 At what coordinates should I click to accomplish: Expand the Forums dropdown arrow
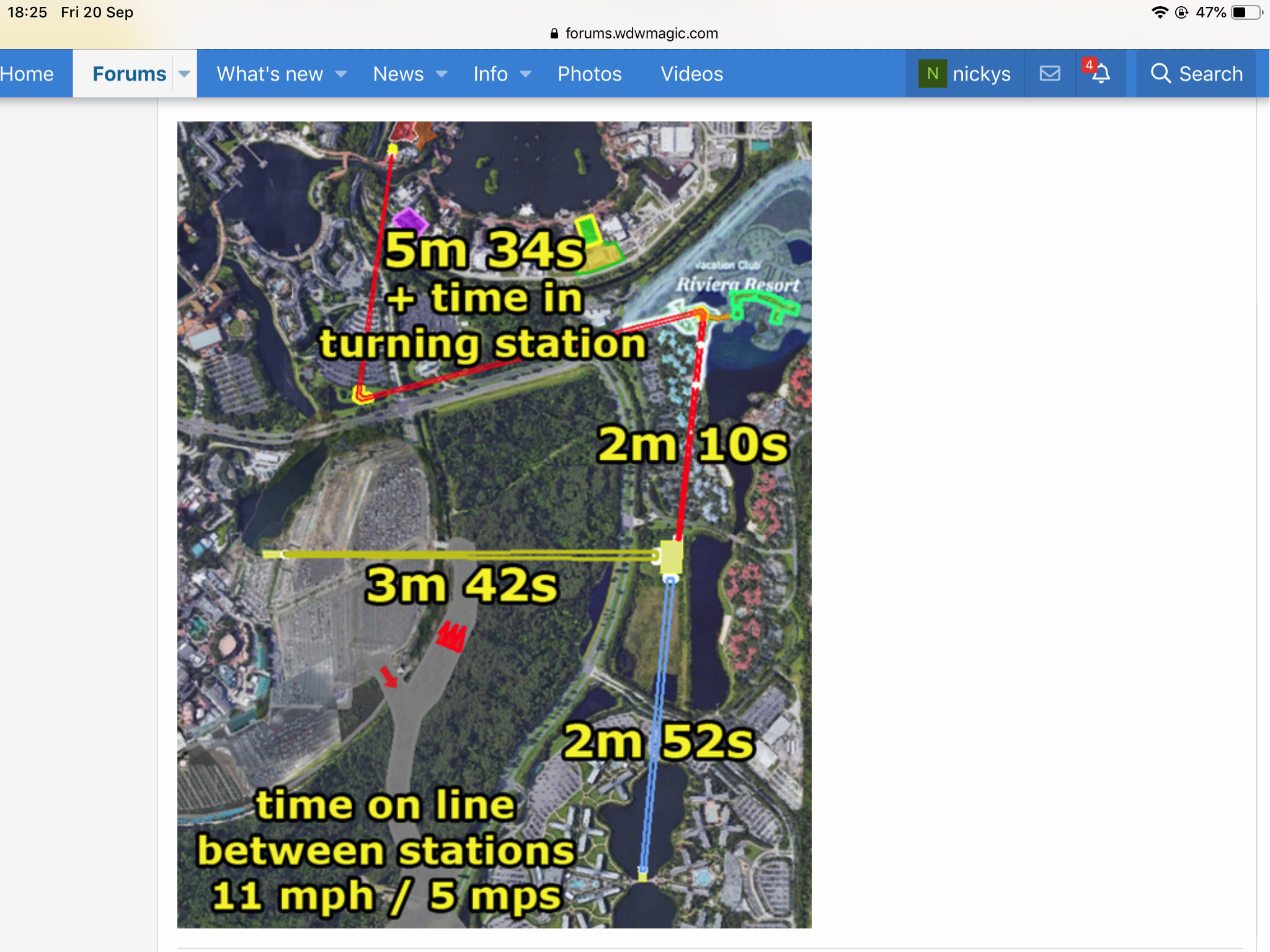[184, 74]
